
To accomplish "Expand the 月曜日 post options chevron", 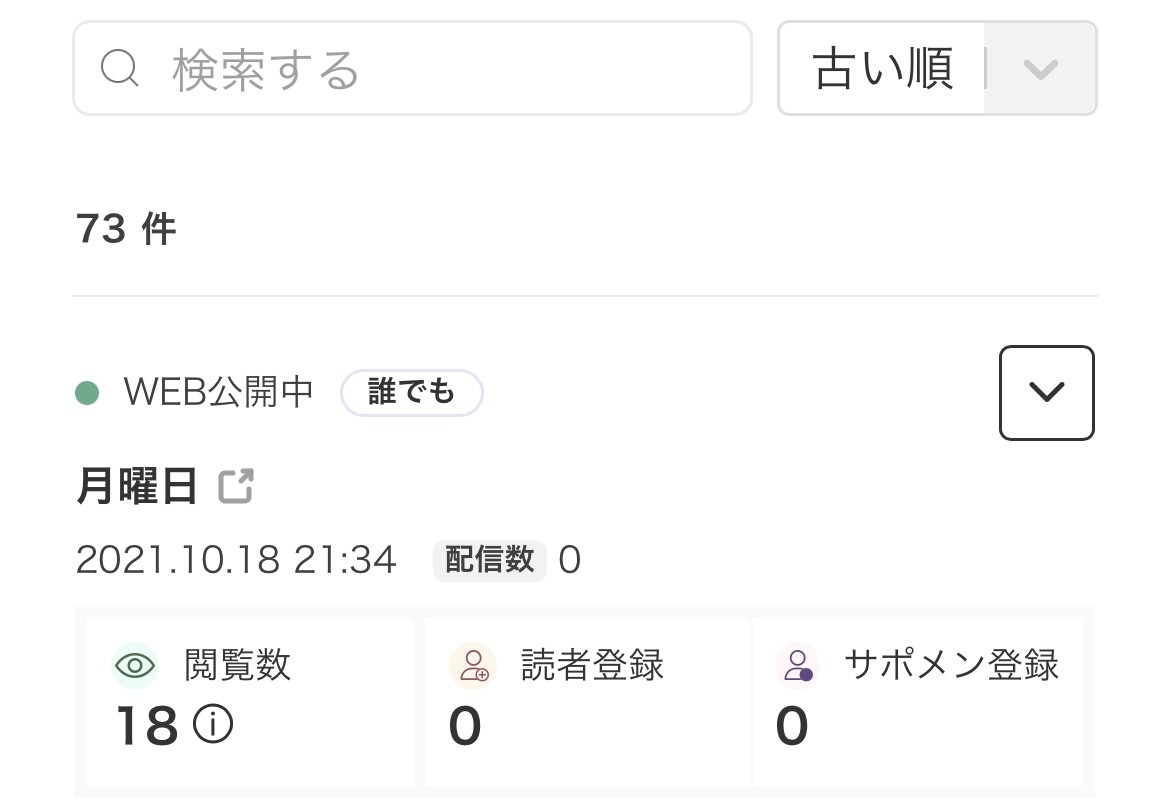I will (x=1046, y=393).
